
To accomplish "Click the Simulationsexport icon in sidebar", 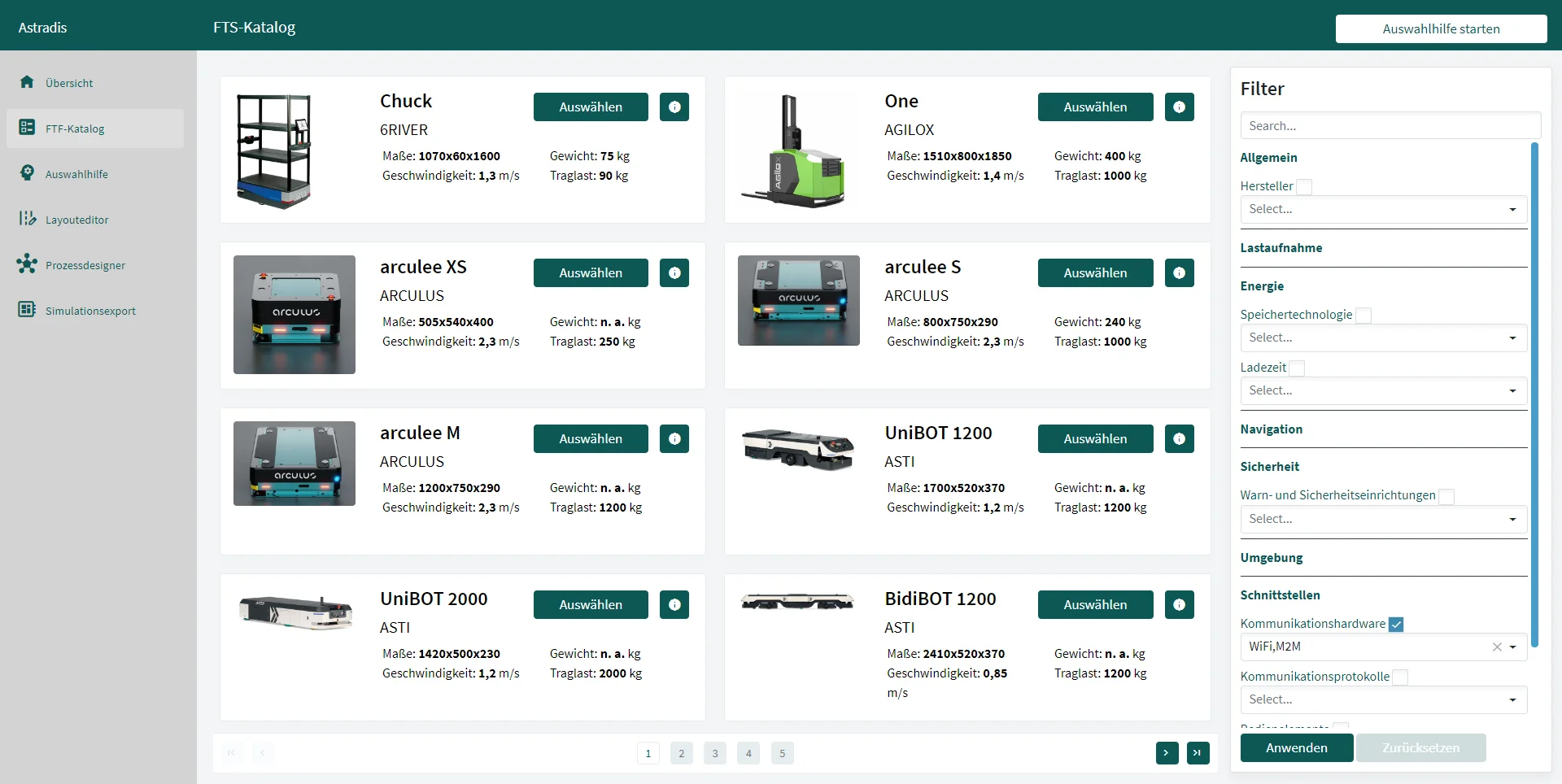I will tap(27, 310).
